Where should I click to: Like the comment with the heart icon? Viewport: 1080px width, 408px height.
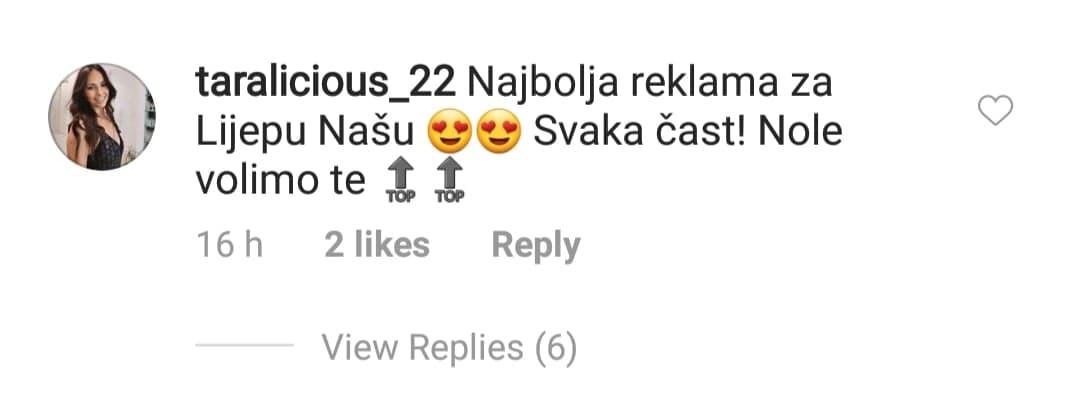click(x=996, y=110)
